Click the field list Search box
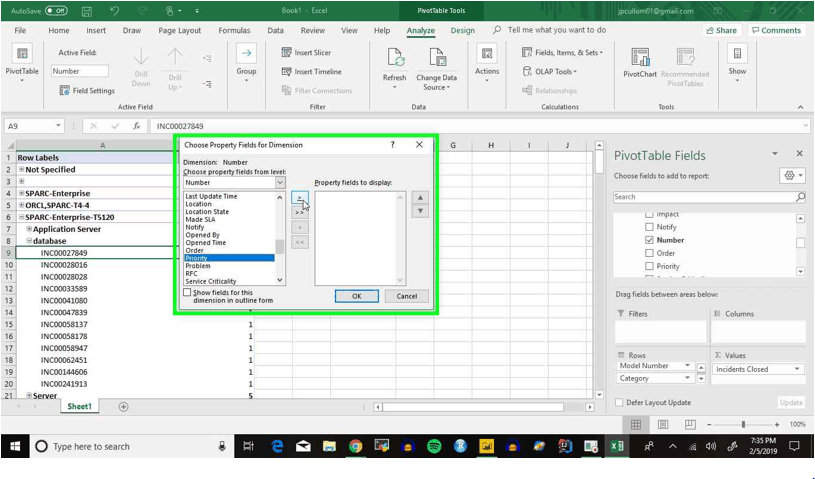 [704, 196]
